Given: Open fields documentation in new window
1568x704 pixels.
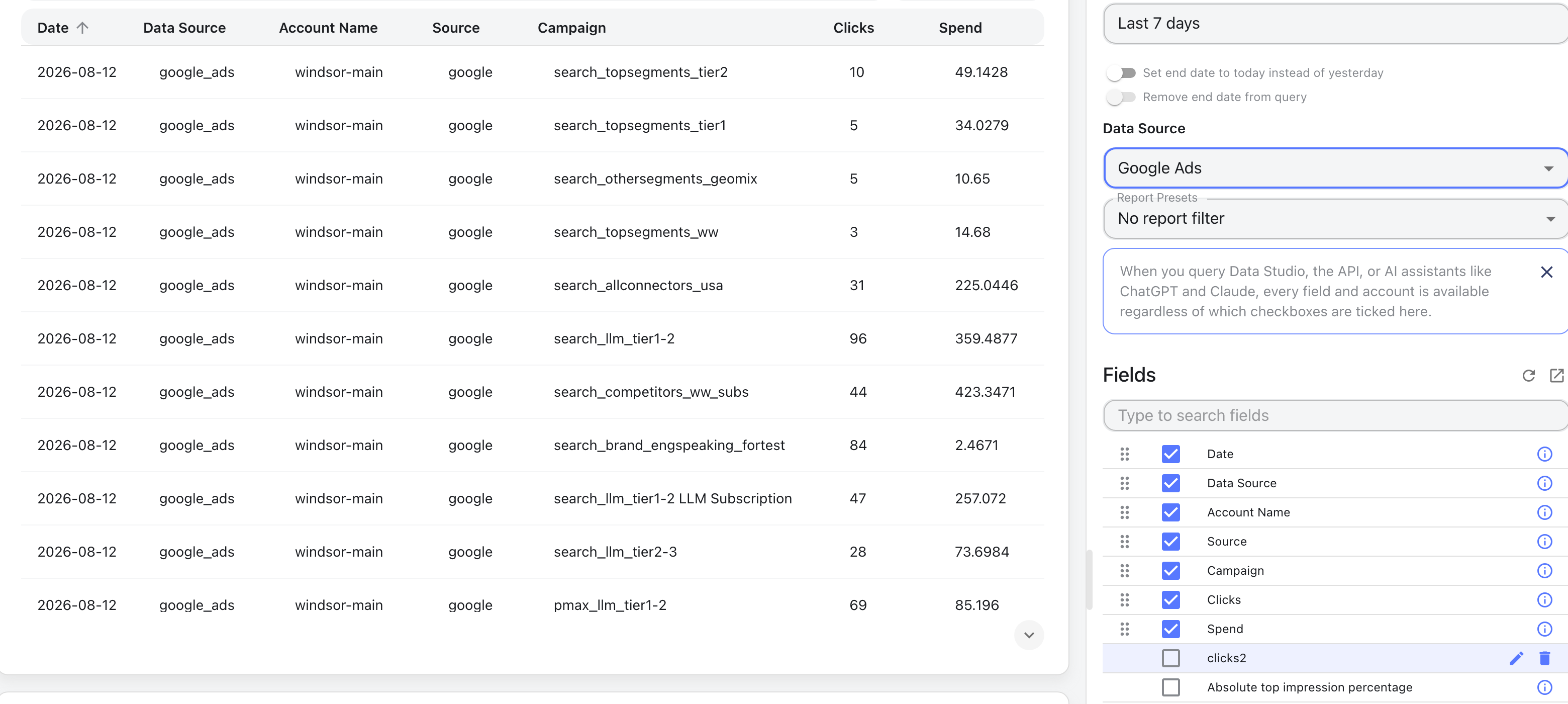Looking at the screenshot, I should (x=1556, y=375).
